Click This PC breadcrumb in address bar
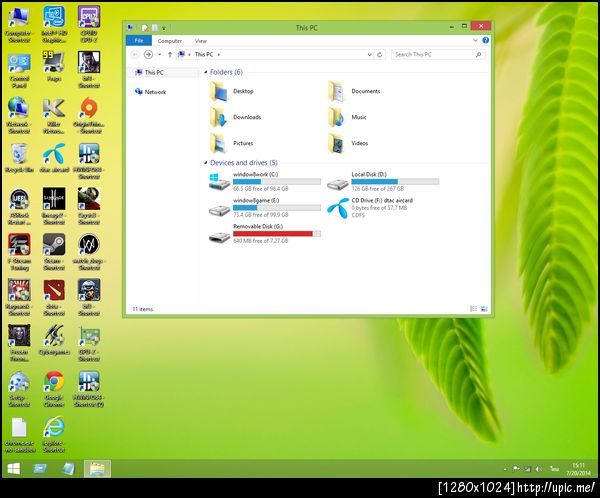The width and height of the screenshot is (600, 498). coord(204,55)
